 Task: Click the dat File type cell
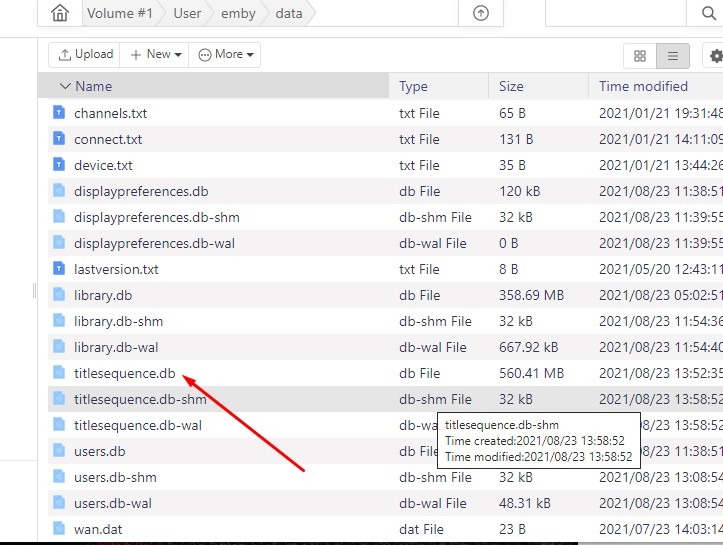421,529
